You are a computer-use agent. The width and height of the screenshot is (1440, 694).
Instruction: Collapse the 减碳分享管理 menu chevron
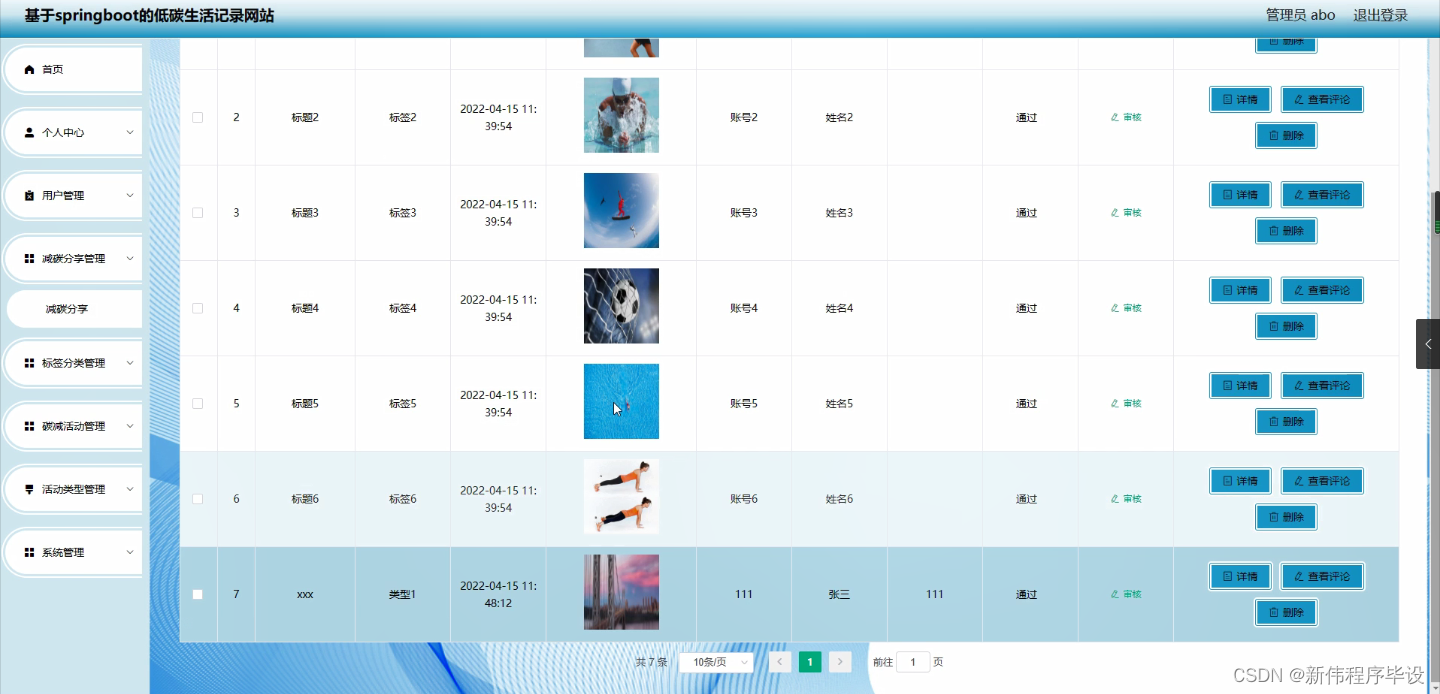pyautogui.click(x=129, y=259)
